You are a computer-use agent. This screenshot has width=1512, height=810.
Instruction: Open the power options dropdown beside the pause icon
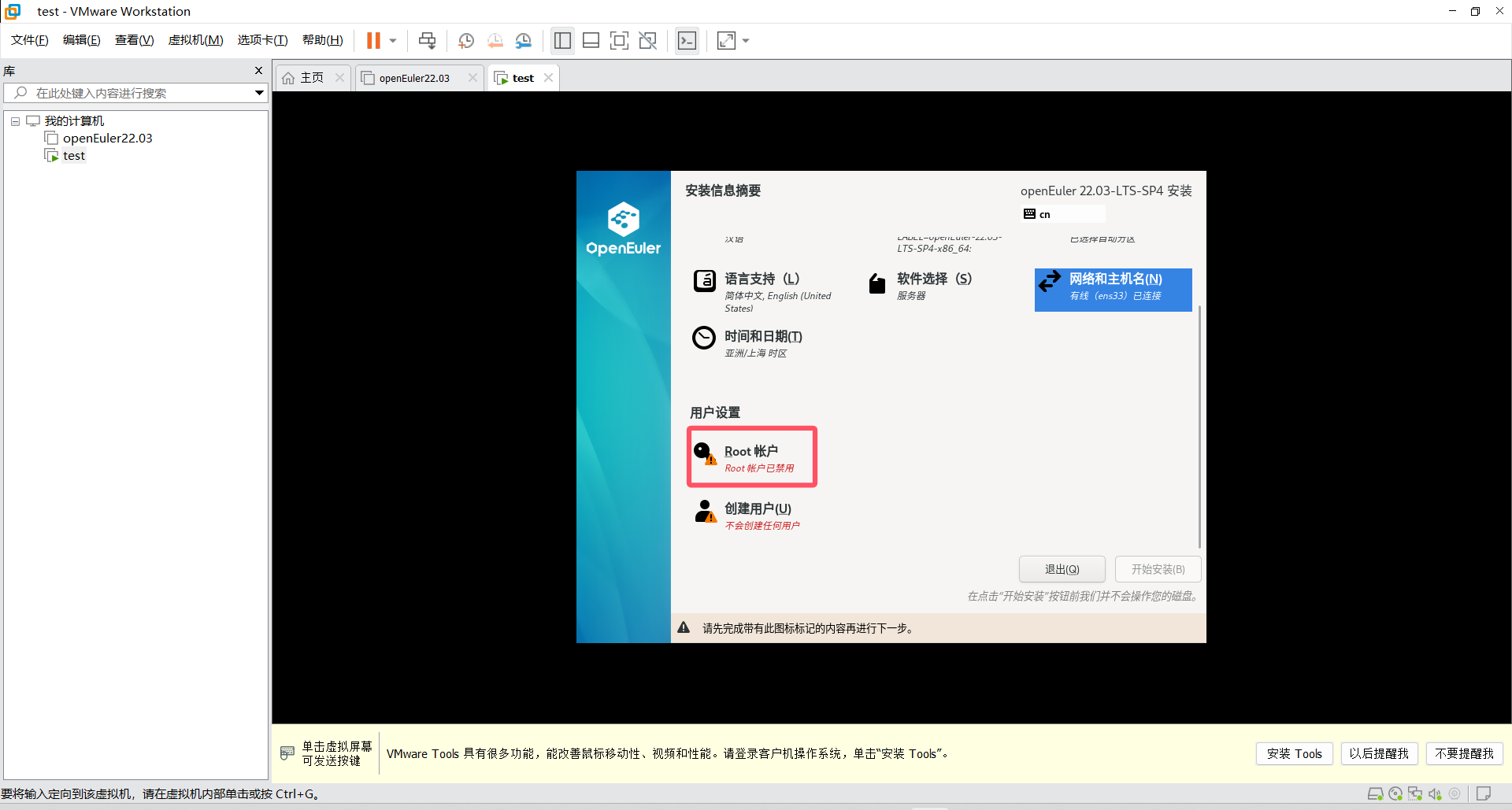[x=393, y=41]
